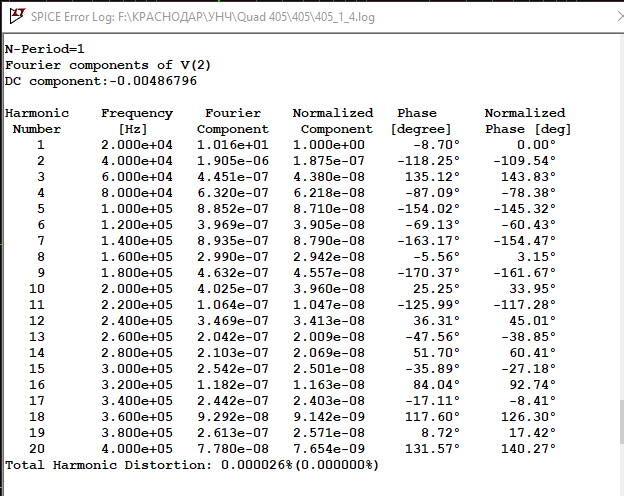This screenshot has height=496, width=624.
Task: Click frequency 3.000e+05 of harmonic 15
Action: tap(136, 369)
